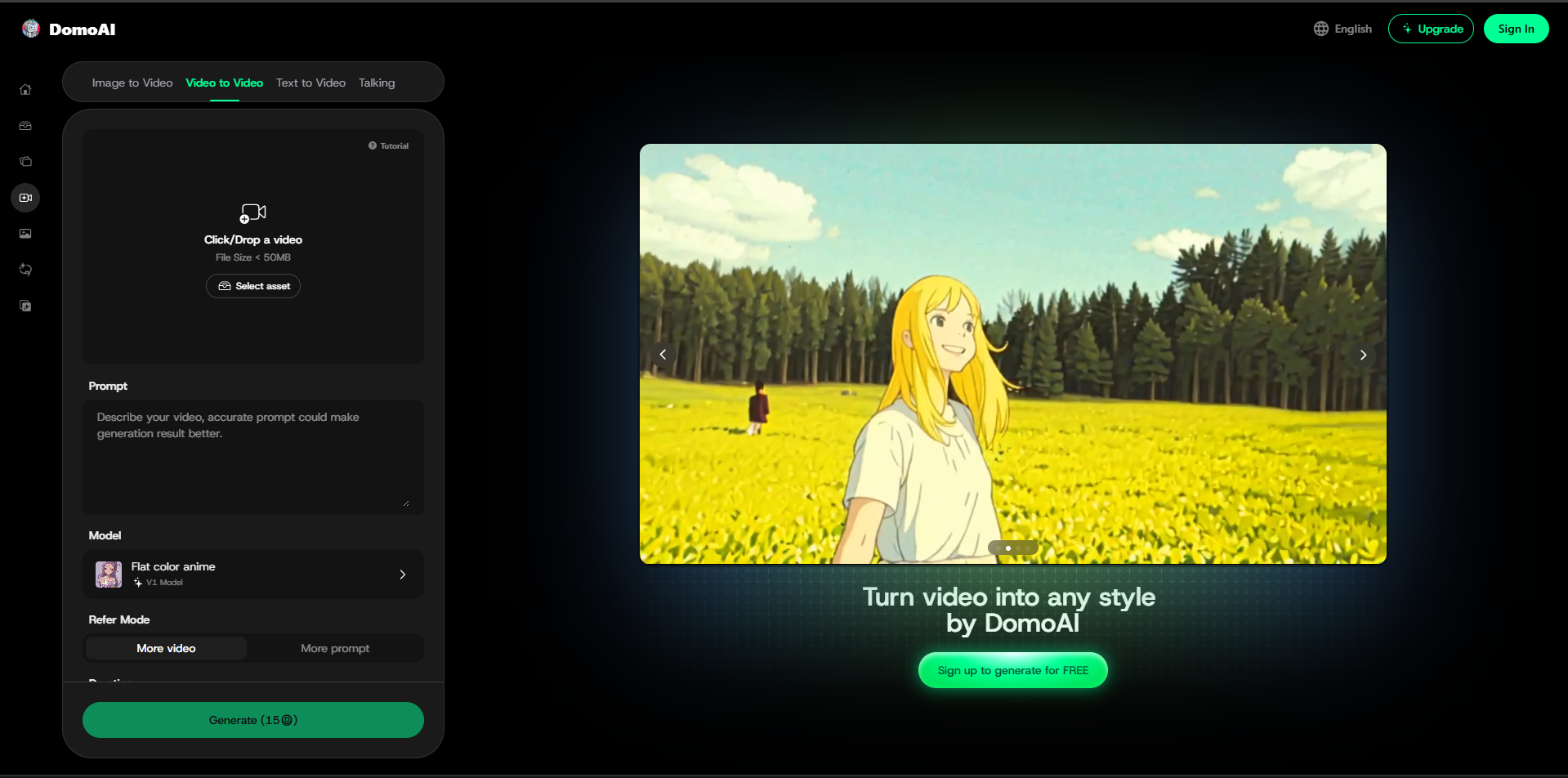Select the AI restyle icon in the sidebar

(25, 269)
